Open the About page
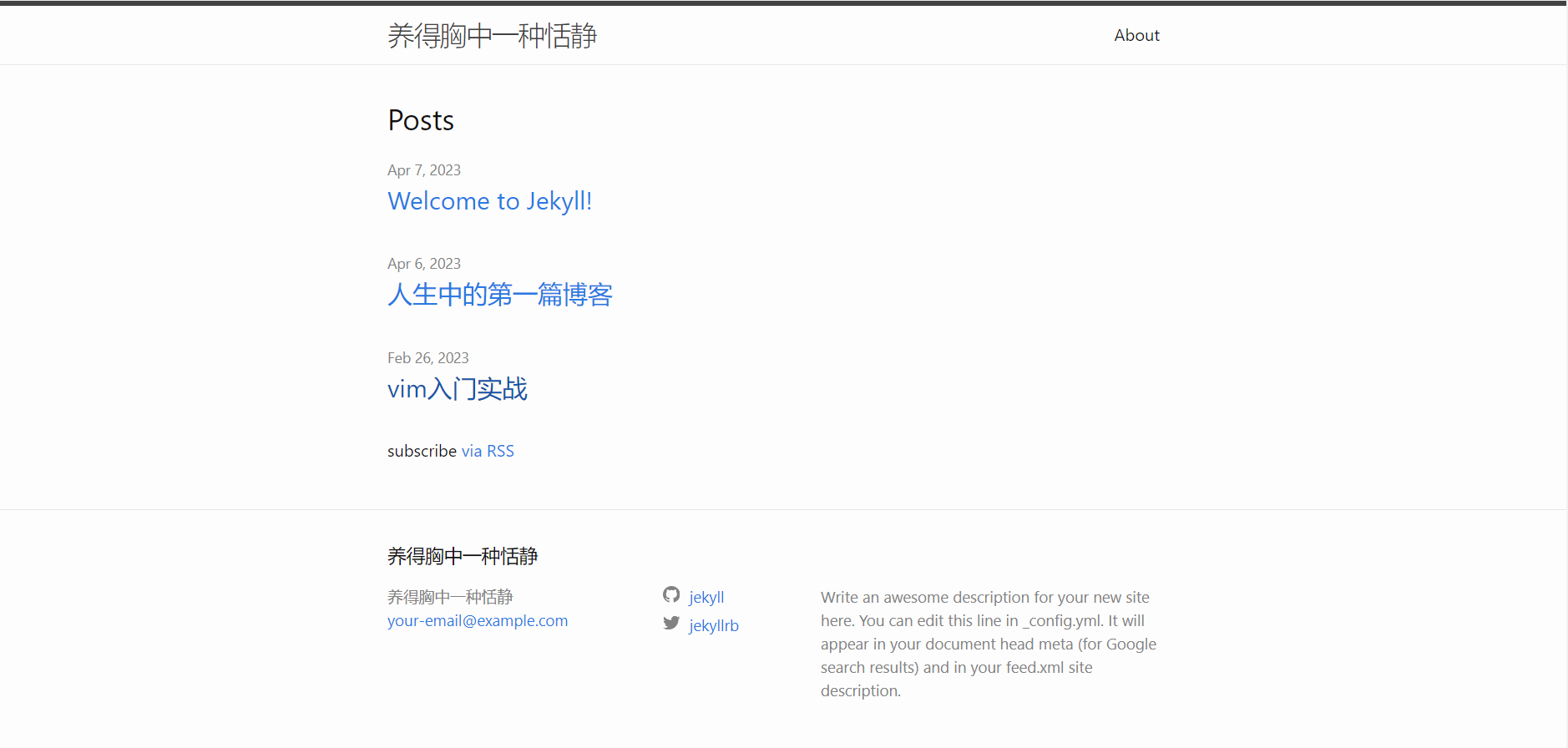The image size is (1568, 748). (x=1136, y=35)
